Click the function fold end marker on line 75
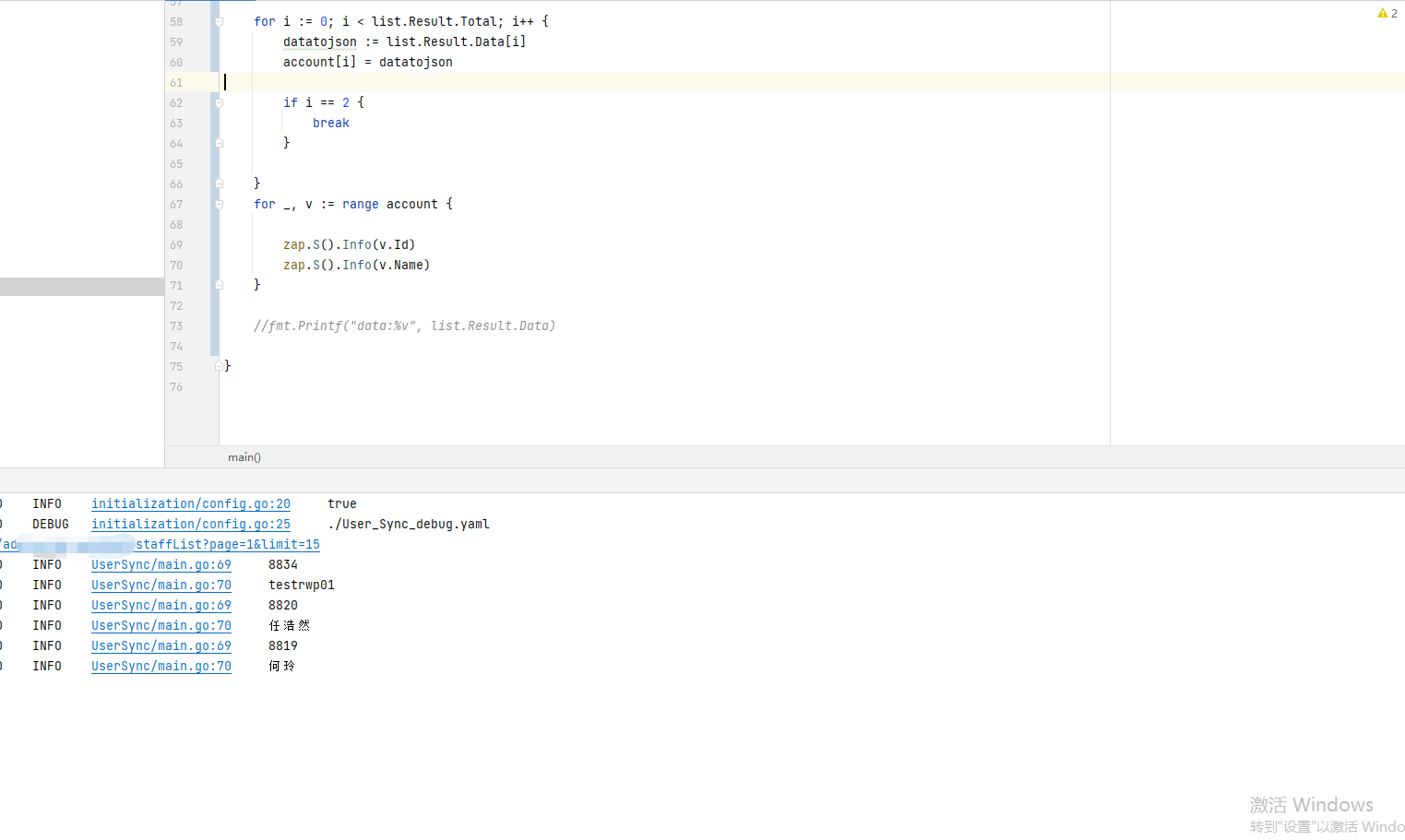 pos(219,366)
